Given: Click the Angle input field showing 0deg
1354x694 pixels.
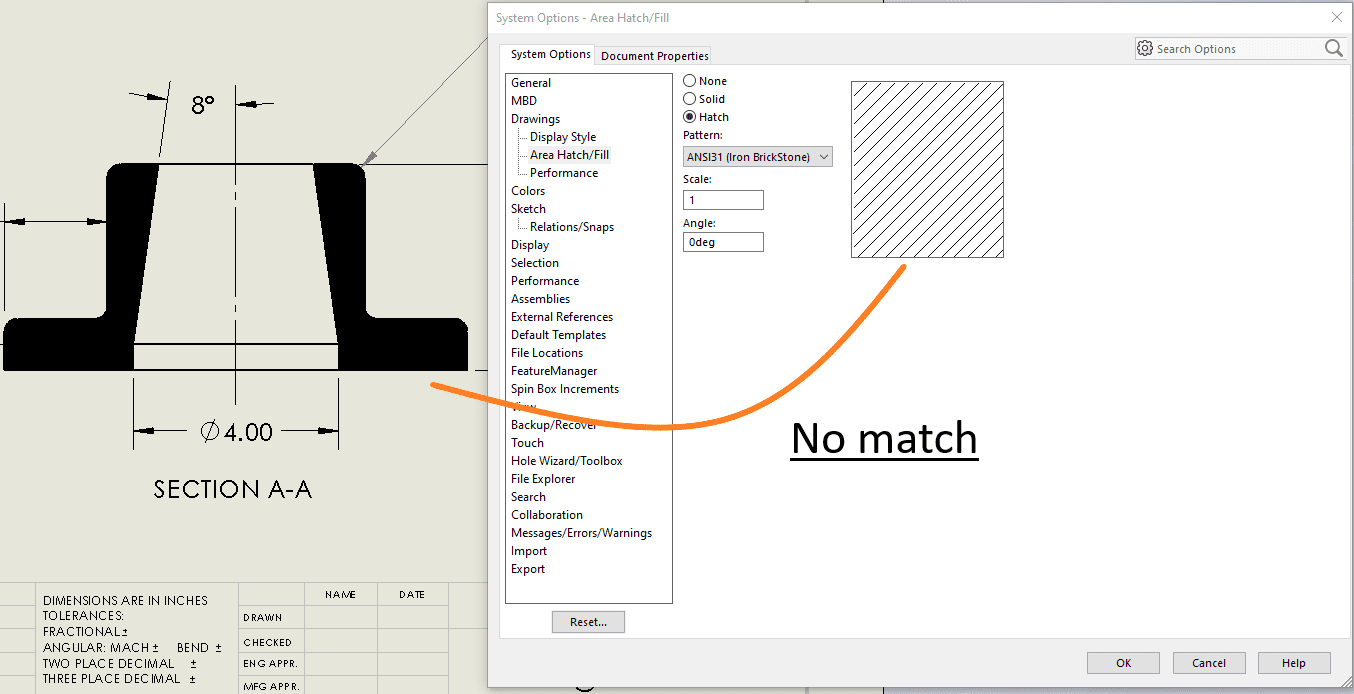Looking at the screenshot, I should point(723,241).
